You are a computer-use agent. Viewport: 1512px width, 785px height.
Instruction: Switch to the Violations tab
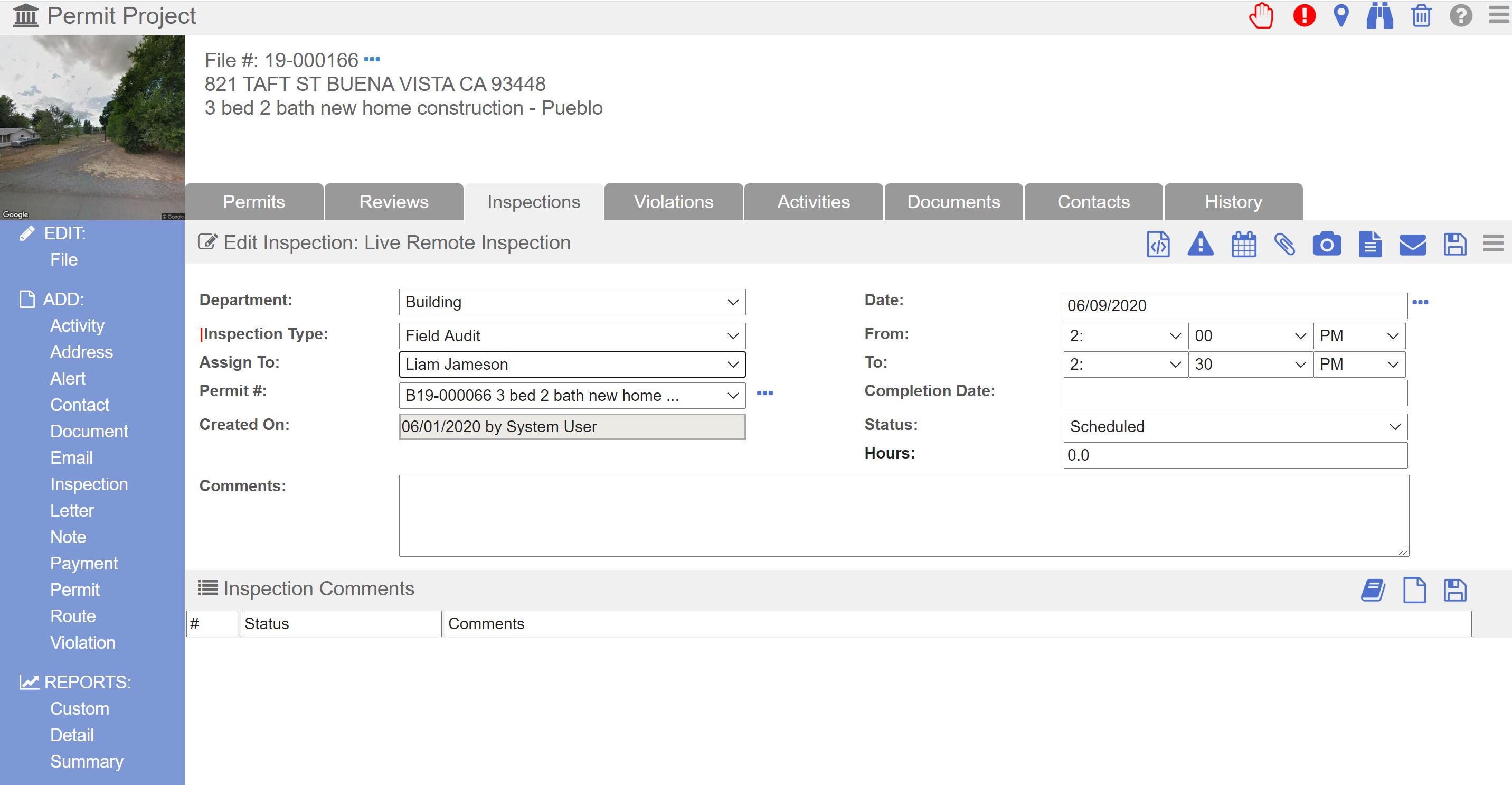click(x=673, y=202)
